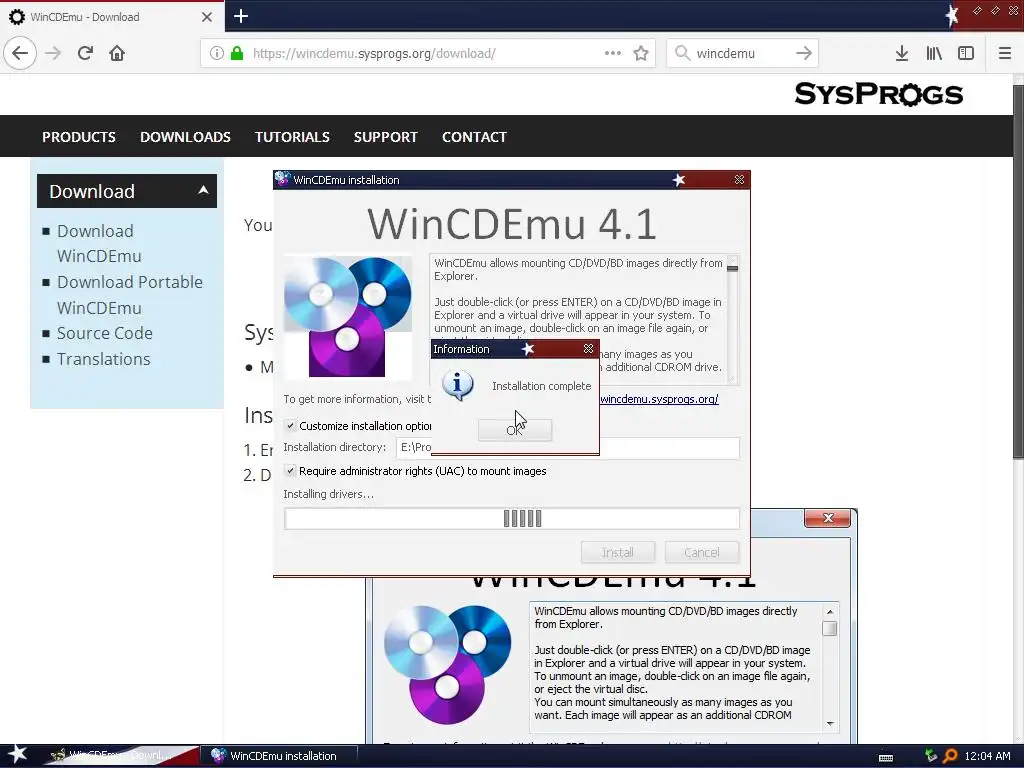
Task: Click the Installation directory text field
Action: click(x=568, y=447)
